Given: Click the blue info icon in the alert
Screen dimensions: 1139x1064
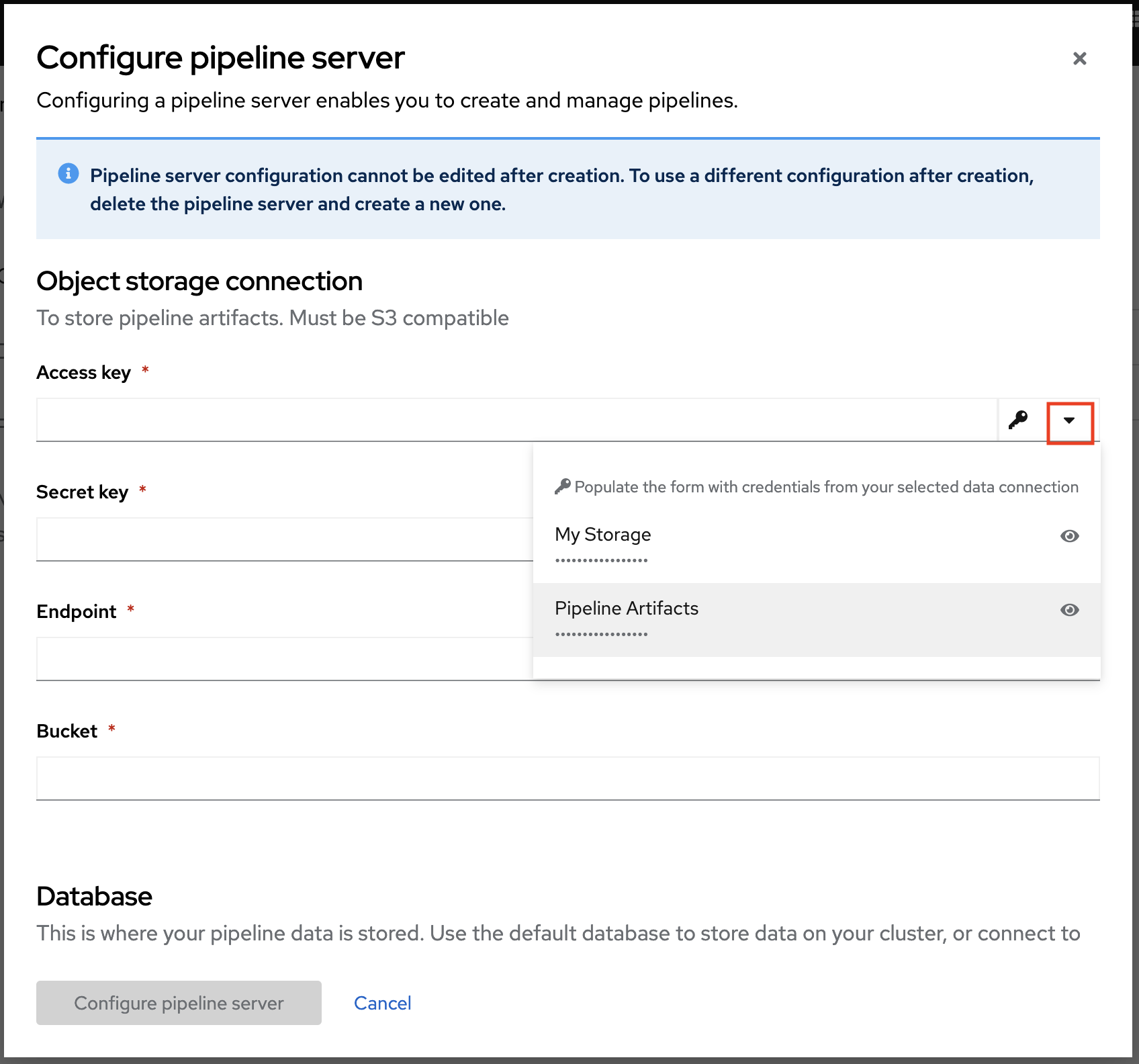Looking at the screenshot, I should [69, 173].
